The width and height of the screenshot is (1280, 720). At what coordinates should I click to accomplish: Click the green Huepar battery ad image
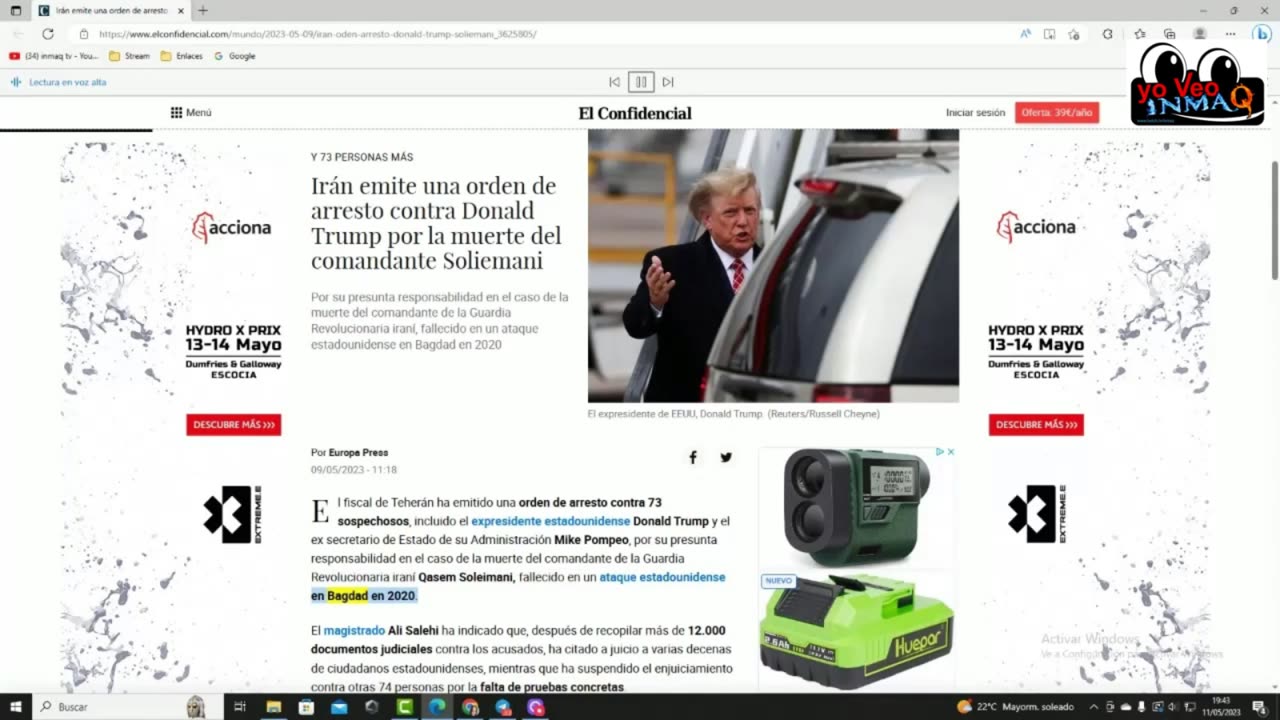coord(856,630)
